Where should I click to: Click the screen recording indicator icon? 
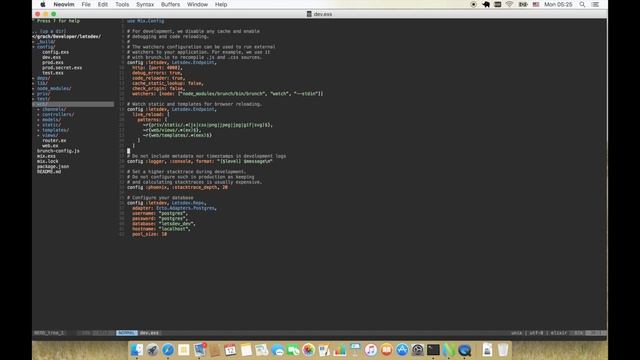473,4
